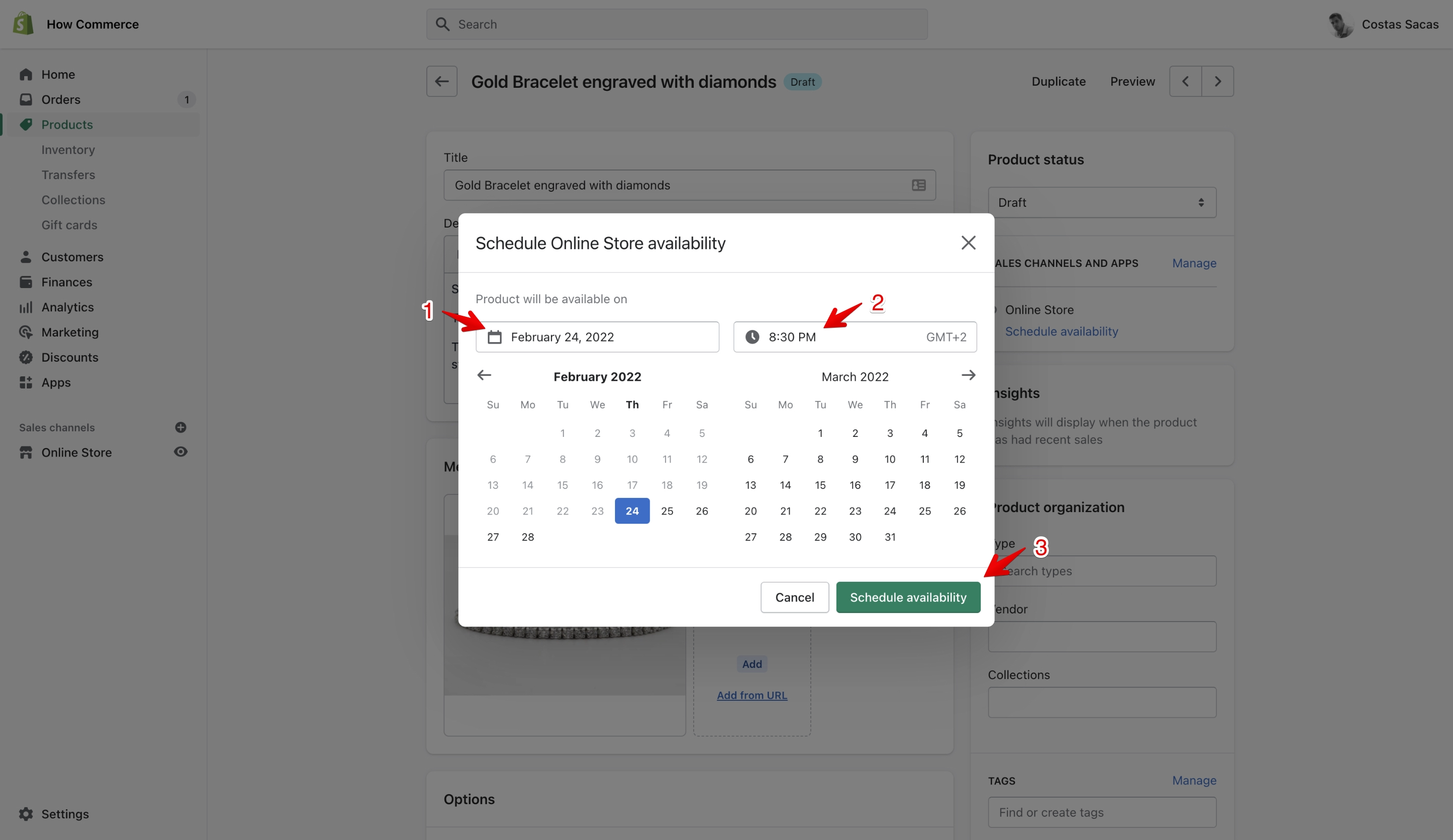1453x840 pixels.
Task: Click the Preview button
Action: tap(1133, 81)
